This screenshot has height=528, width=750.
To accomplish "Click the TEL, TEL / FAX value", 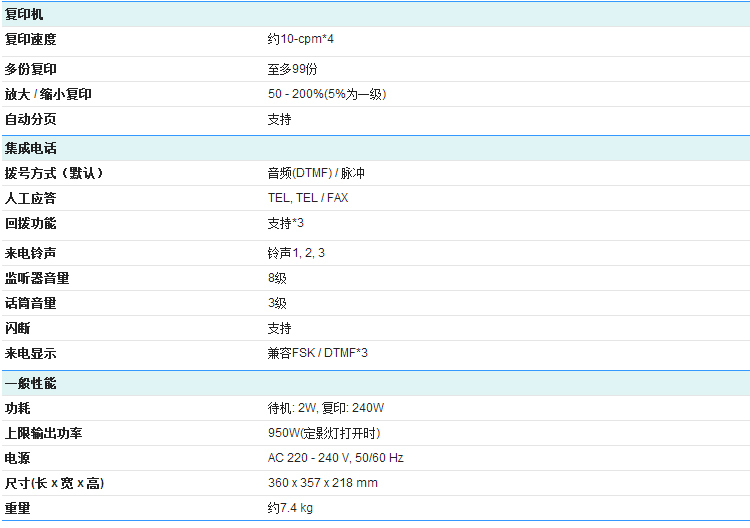I will (x=308, y=198).
